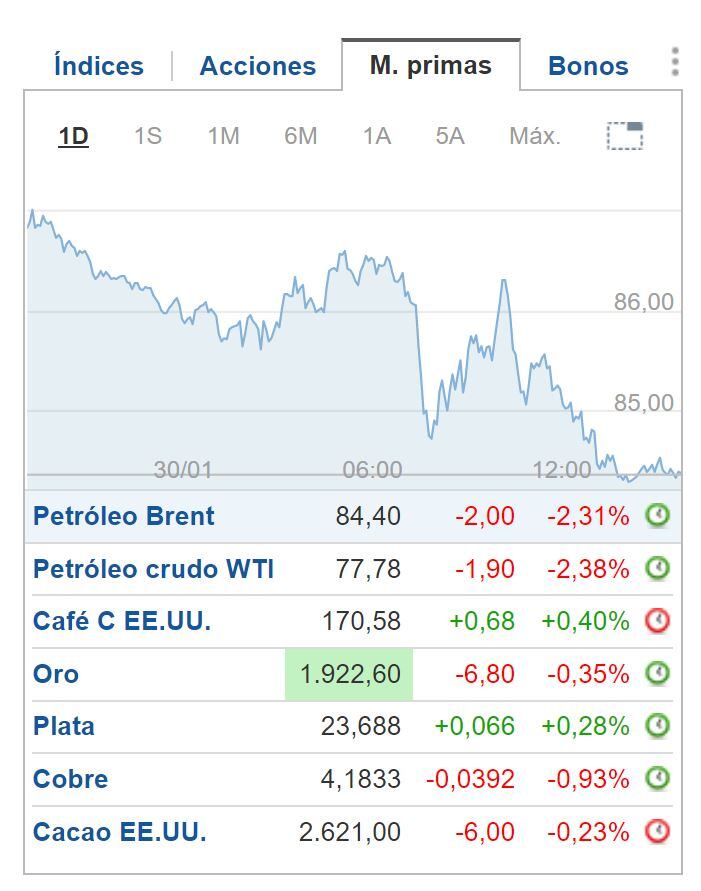This screenshot has height=891, width=701.
Task: Click the clock icon beside Petróleo crudo WTI
Action: pos(660,569)
